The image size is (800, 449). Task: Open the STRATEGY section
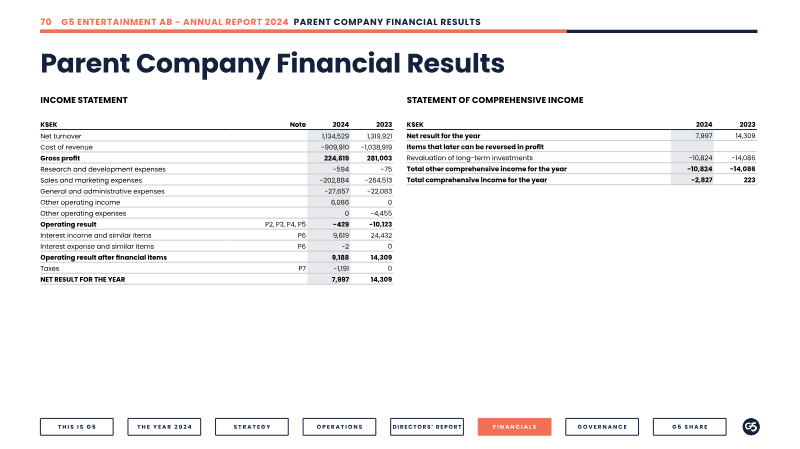click(x=252, y=427)
